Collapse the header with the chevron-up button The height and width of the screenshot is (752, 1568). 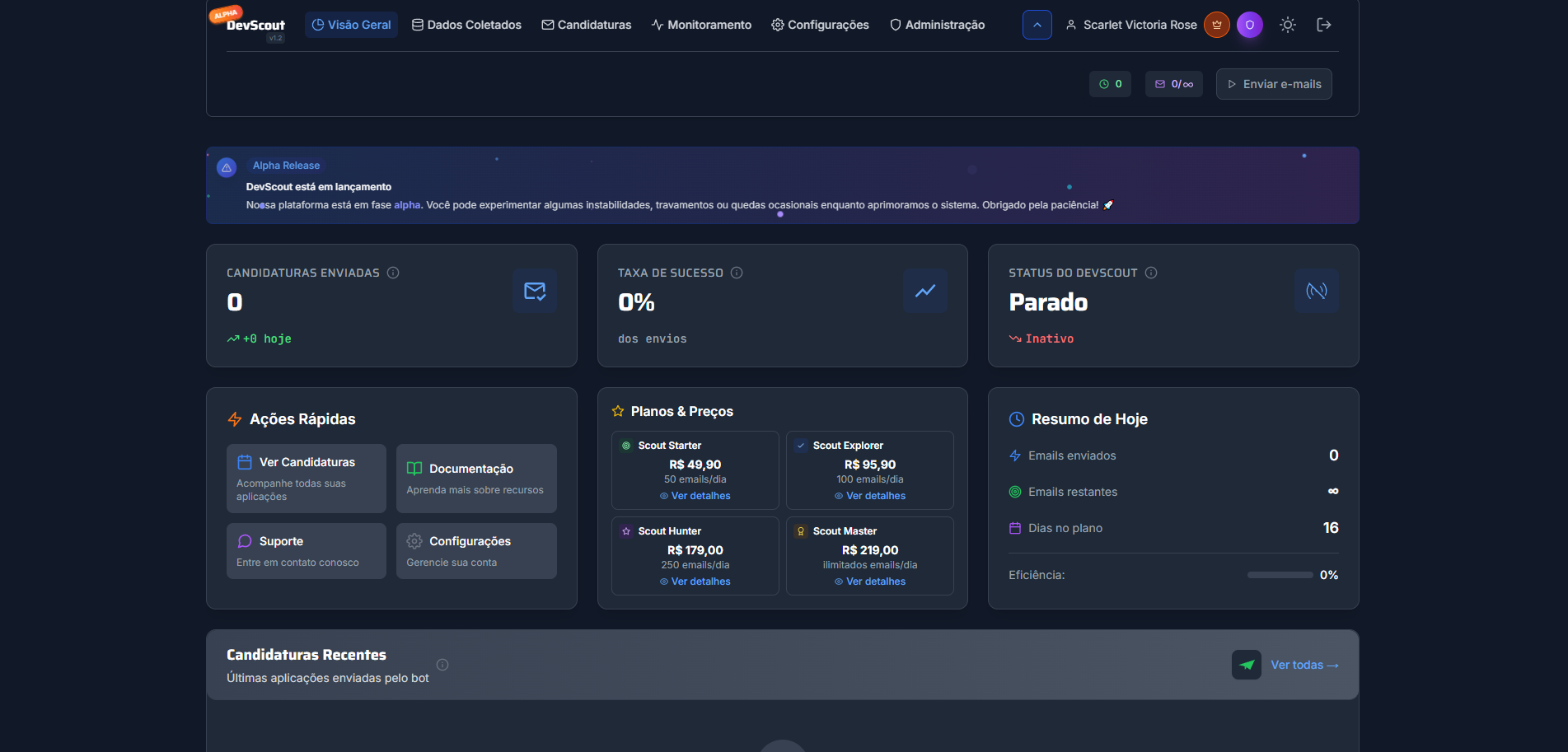pos(1037,25)
